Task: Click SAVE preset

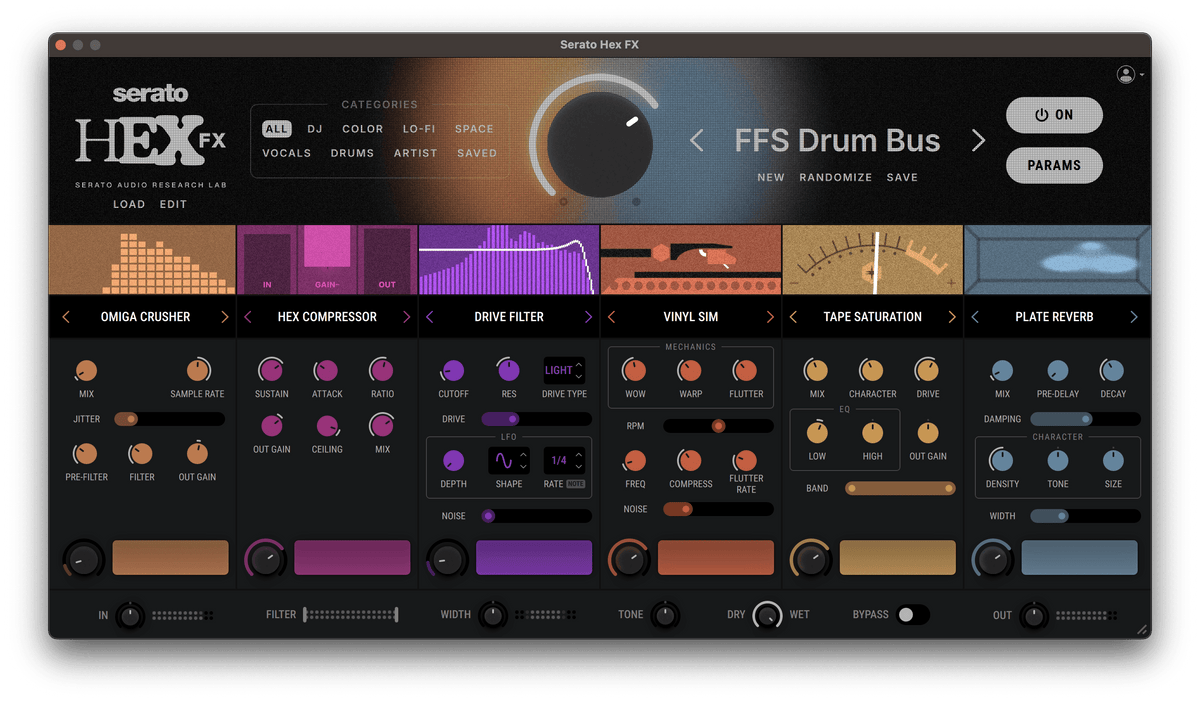Action: click(902, 177)
